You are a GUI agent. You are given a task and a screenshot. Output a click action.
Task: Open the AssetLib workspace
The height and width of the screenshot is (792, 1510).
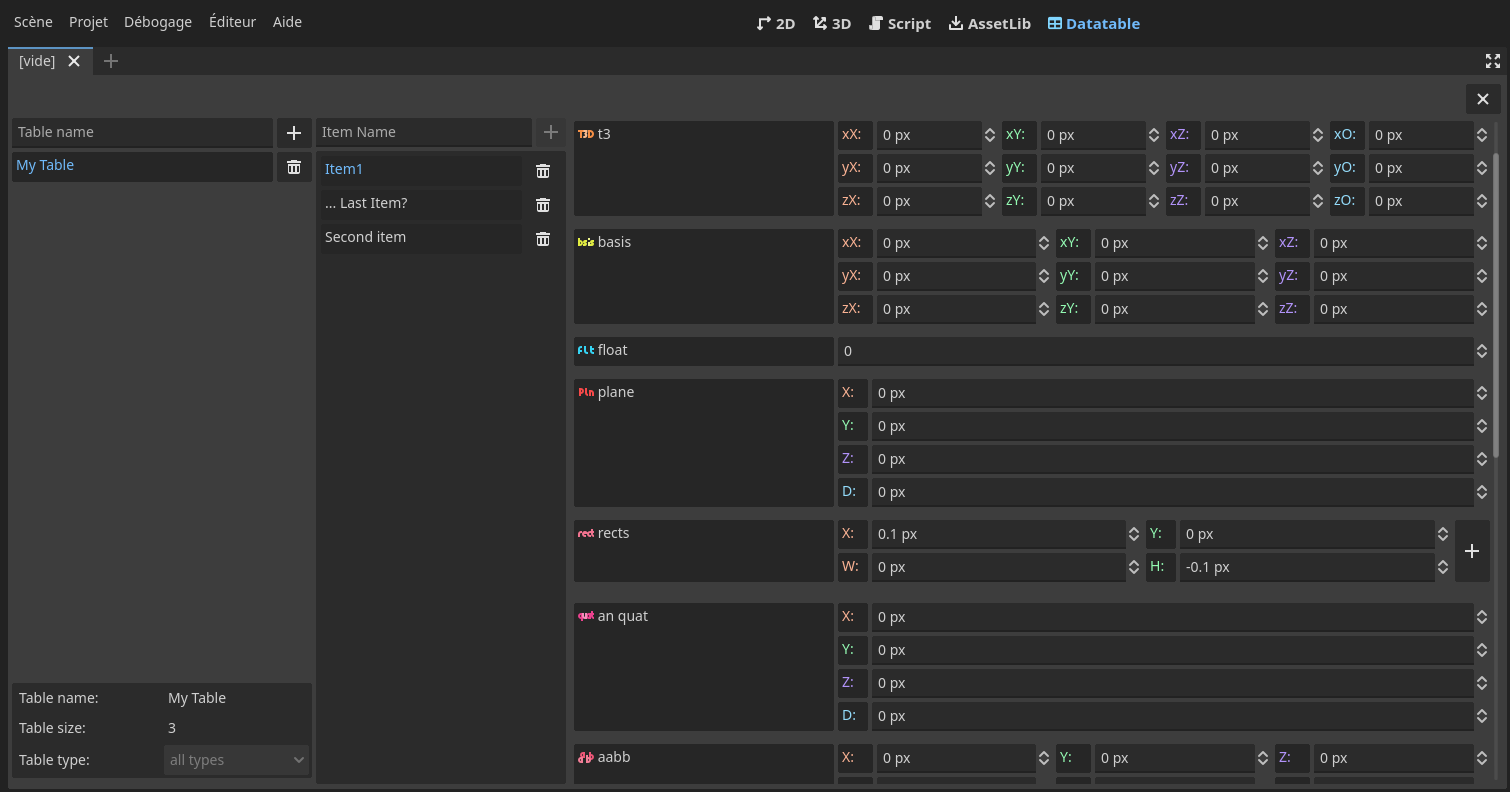click(x=989, y=23)
